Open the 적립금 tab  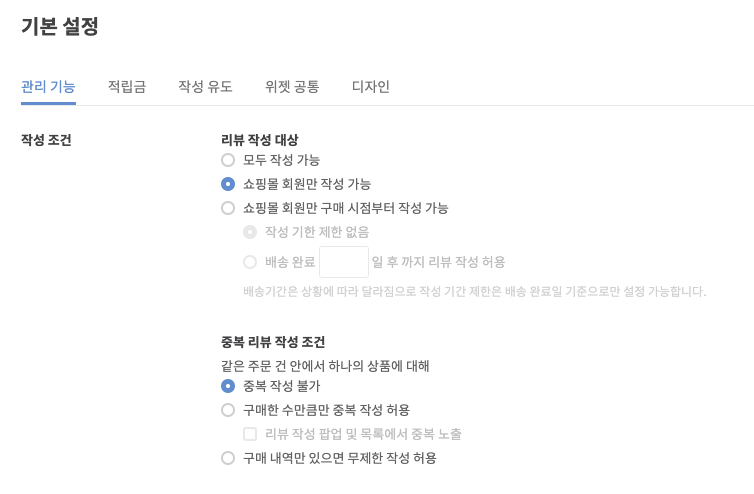pos(127,87)
